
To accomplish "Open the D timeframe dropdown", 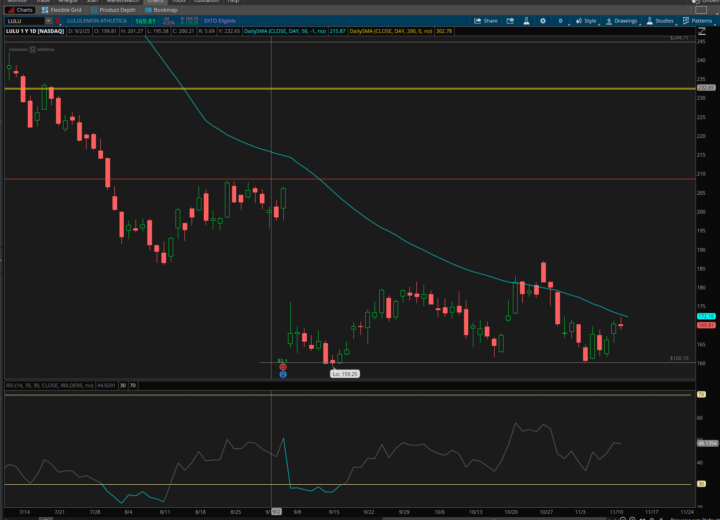I will pos(561,21).
